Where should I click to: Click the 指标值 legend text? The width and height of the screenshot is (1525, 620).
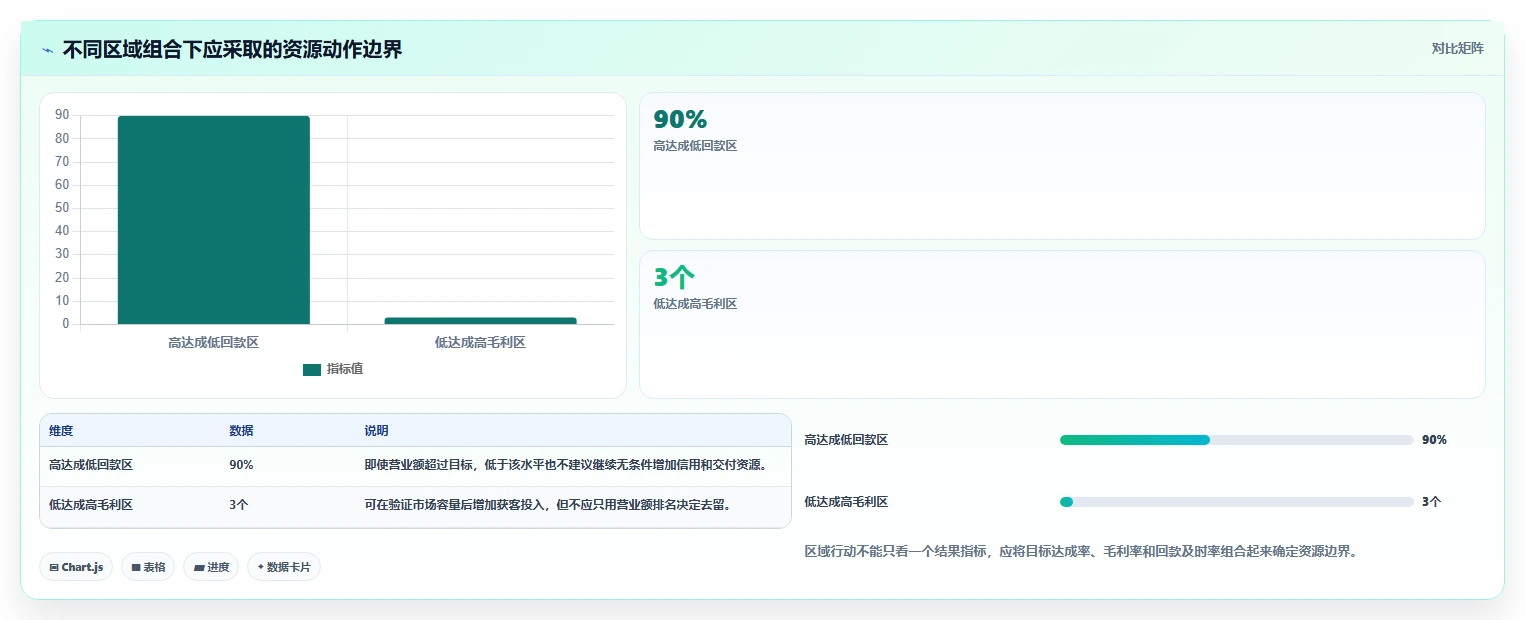click(345, 369)
